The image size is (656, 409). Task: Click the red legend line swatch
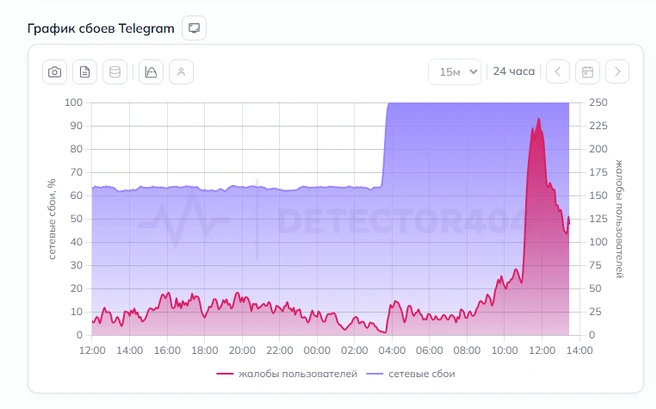click(x=225, y=374)
